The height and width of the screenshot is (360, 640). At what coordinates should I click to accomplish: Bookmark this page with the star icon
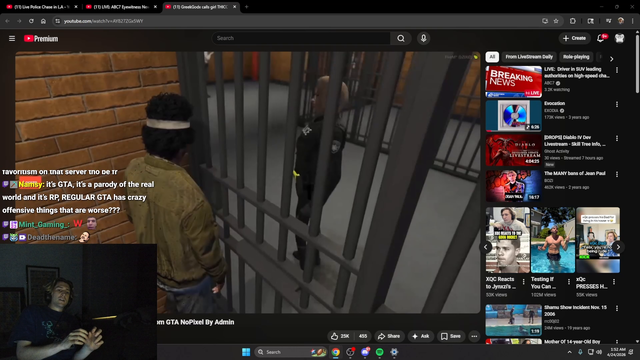[556, 21]
